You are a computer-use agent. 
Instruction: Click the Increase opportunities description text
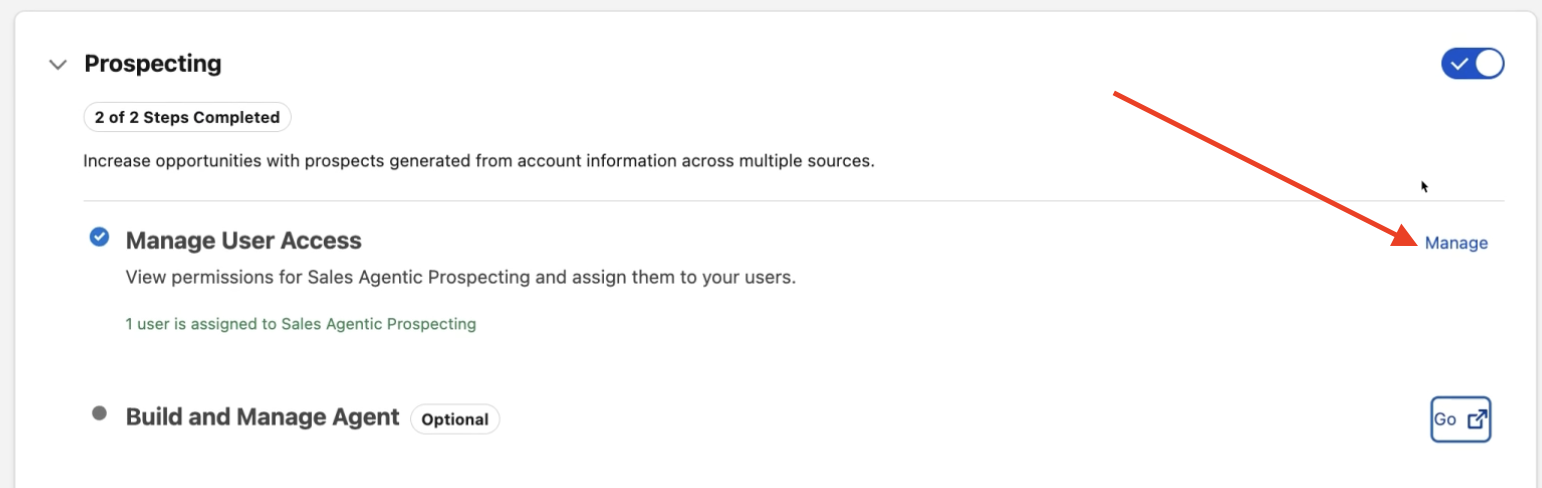(x=479, y=160)
